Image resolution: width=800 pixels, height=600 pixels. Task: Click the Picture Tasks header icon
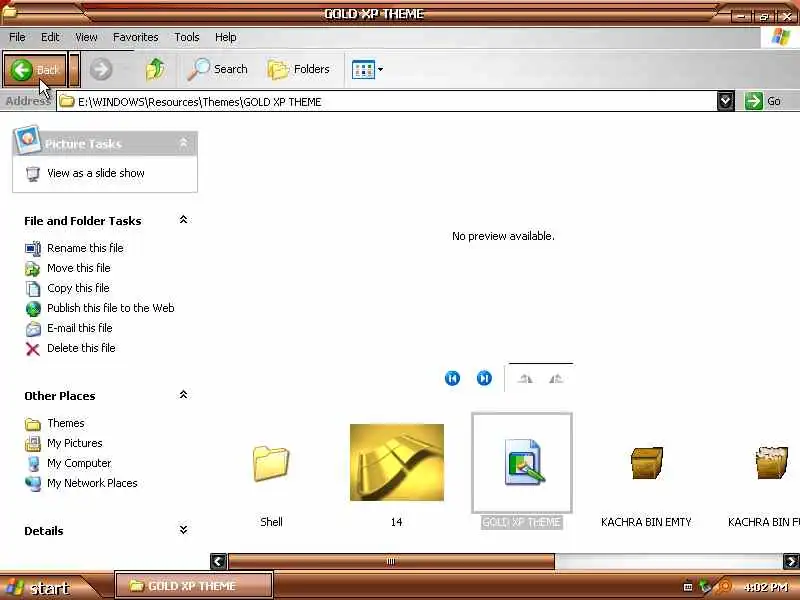click(x=27, y=139)
